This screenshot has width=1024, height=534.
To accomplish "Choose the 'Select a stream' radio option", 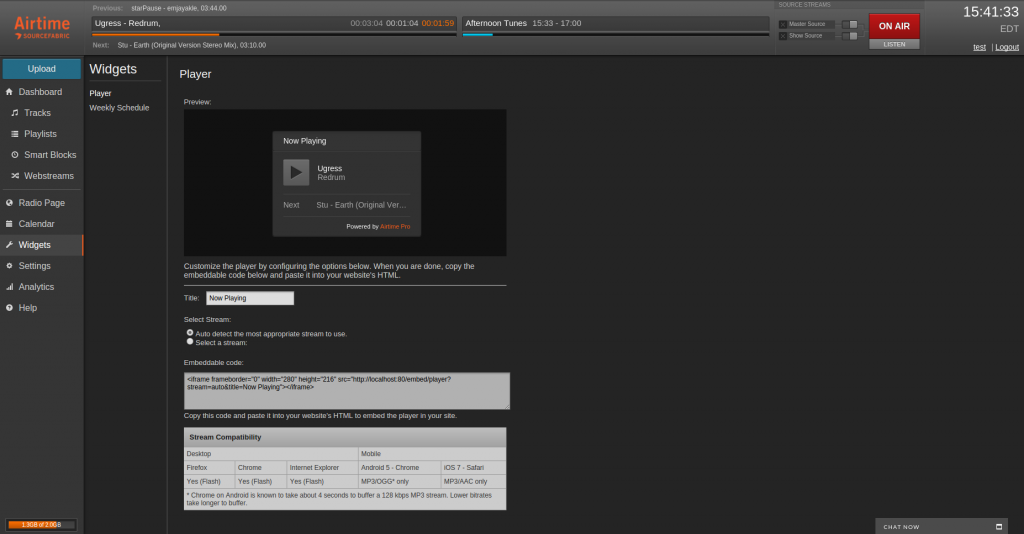I will pyautogui.click(x=190, y=341).
